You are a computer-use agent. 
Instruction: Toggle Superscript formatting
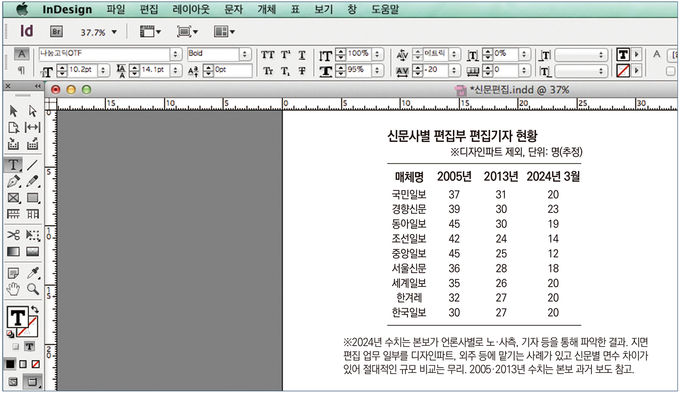285,55
